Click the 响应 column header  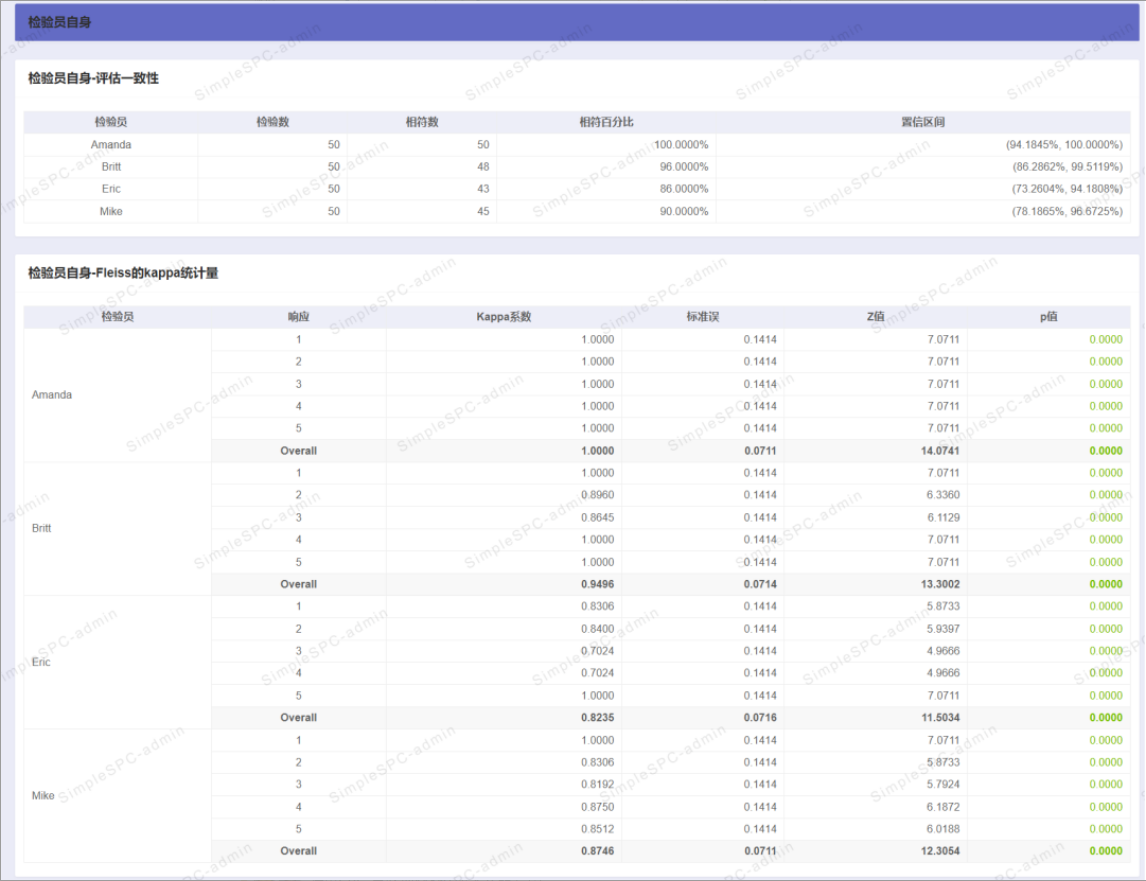298,317
